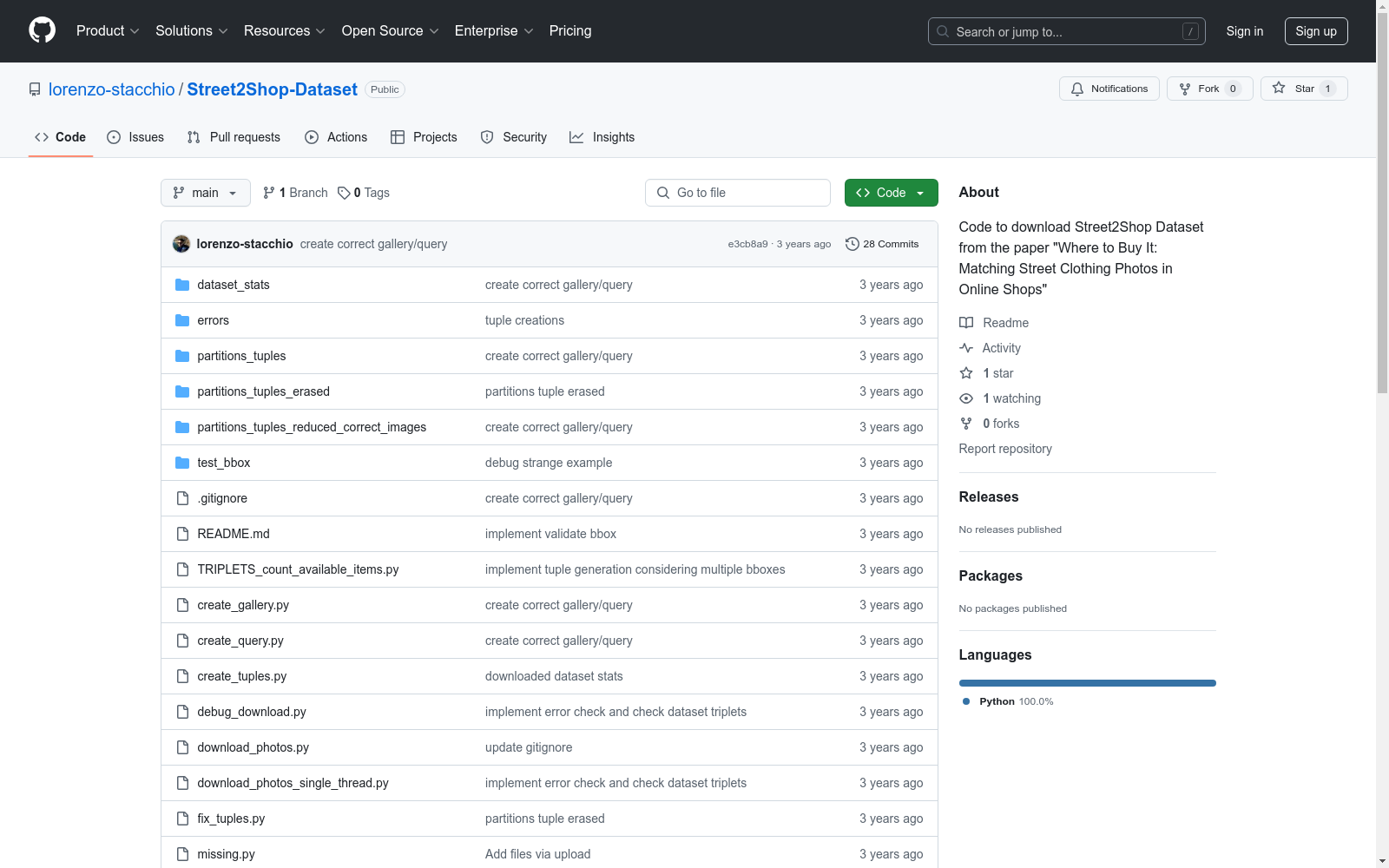Viewport: 1389px width, 868px height.
Task: Click the Sign up button
Action: tap(1316, 31)
